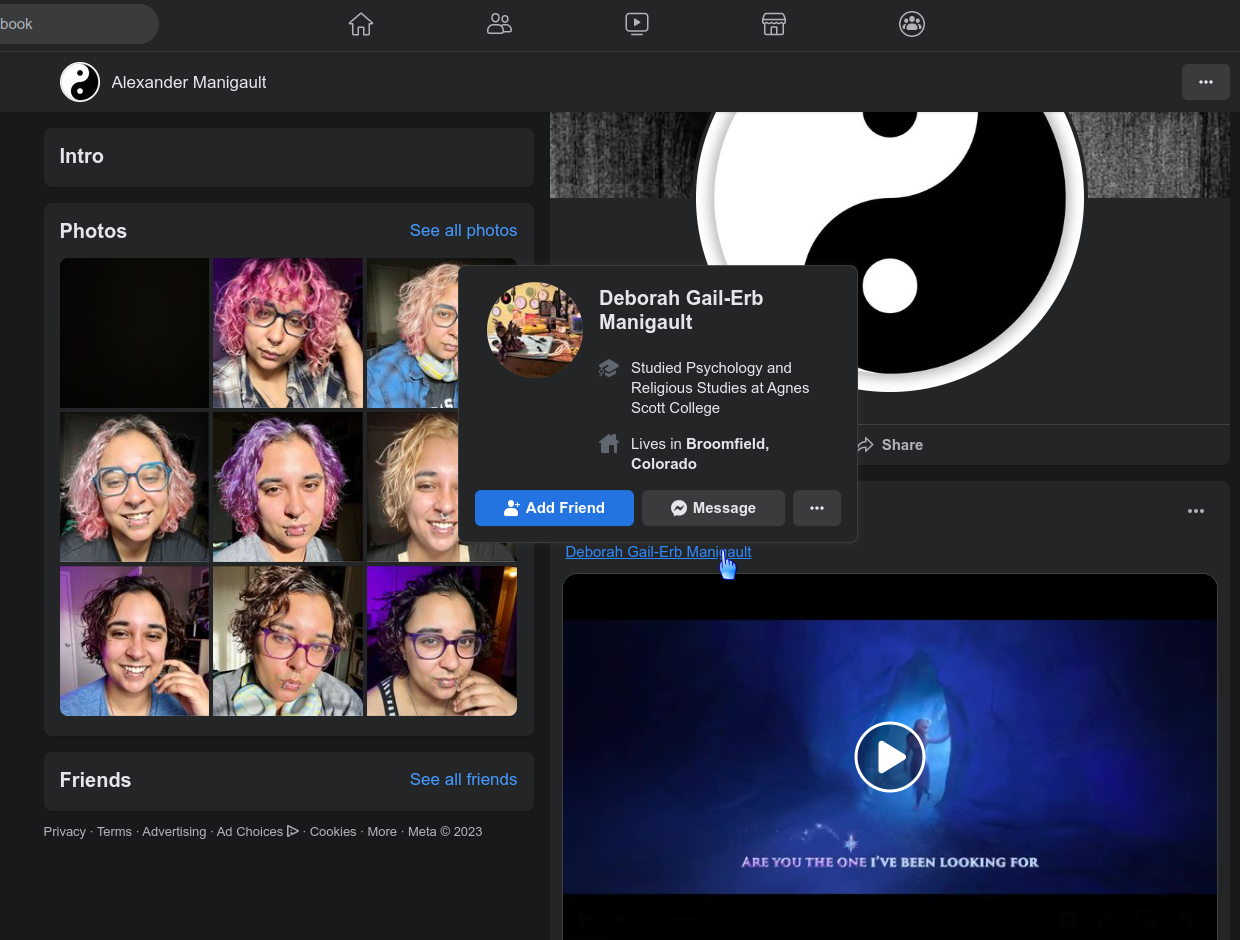Open the See all photos link
The width and height of the screenshot is (1240, 940).
click(x=463, y=230)
